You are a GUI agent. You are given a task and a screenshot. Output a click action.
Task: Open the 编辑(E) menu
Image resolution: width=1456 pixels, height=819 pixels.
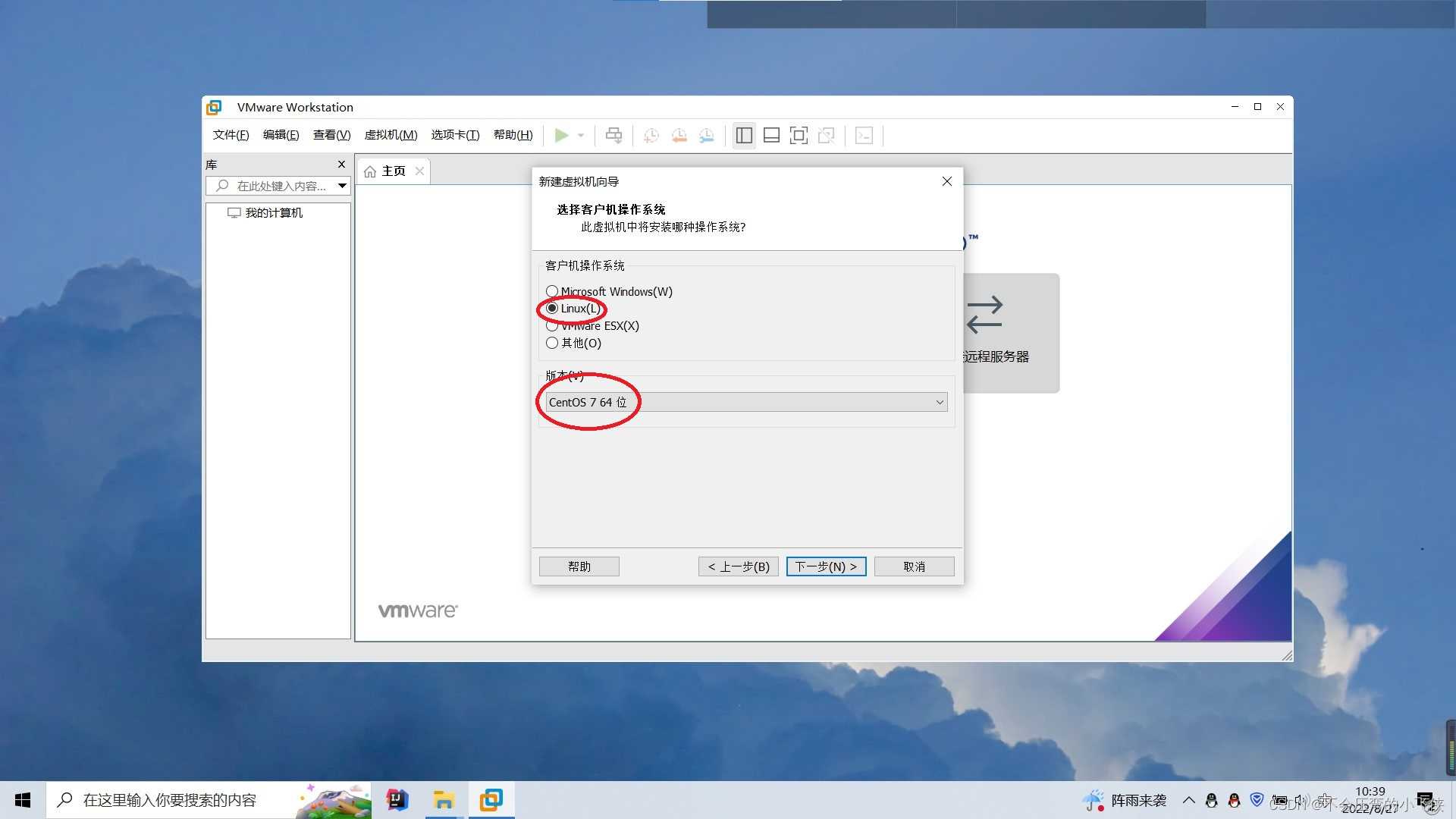281,135
